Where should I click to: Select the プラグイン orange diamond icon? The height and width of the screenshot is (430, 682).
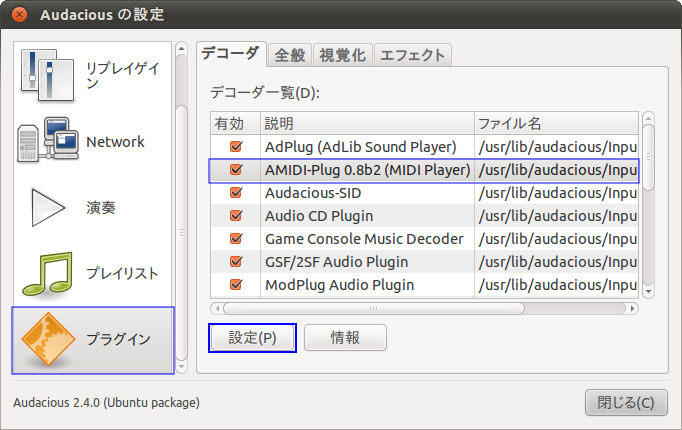(x=48, y=340)
